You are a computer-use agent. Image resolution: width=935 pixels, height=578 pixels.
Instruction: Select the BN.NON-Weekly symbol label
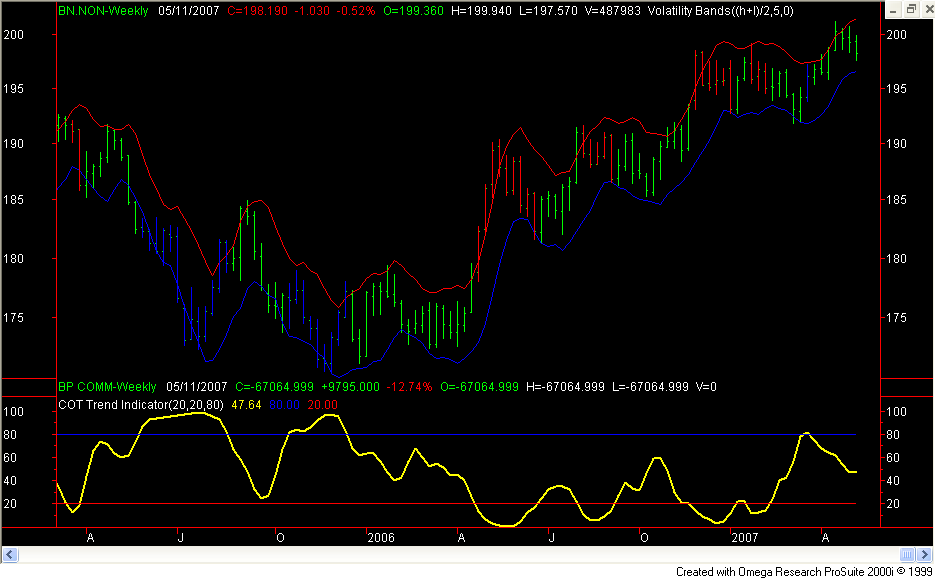(103, 11)
